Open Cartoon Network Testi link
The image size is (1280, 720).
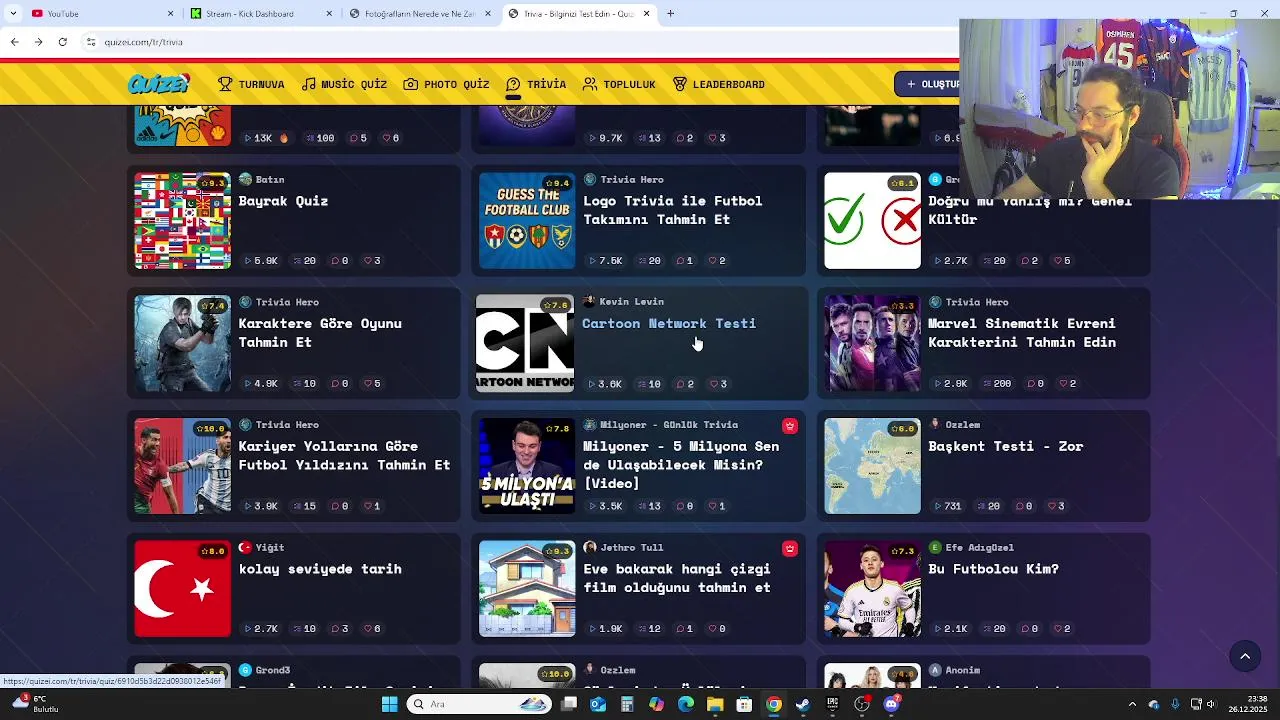pyautogui.click(x=669, y=323)
